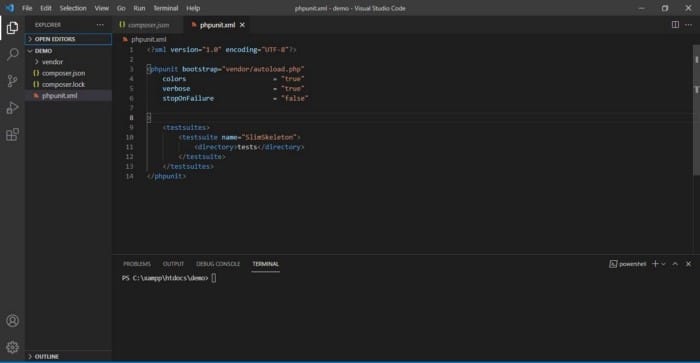Click the VS Code logo icon
Viewport: 700px width, 363px height.
pos(9,8)
